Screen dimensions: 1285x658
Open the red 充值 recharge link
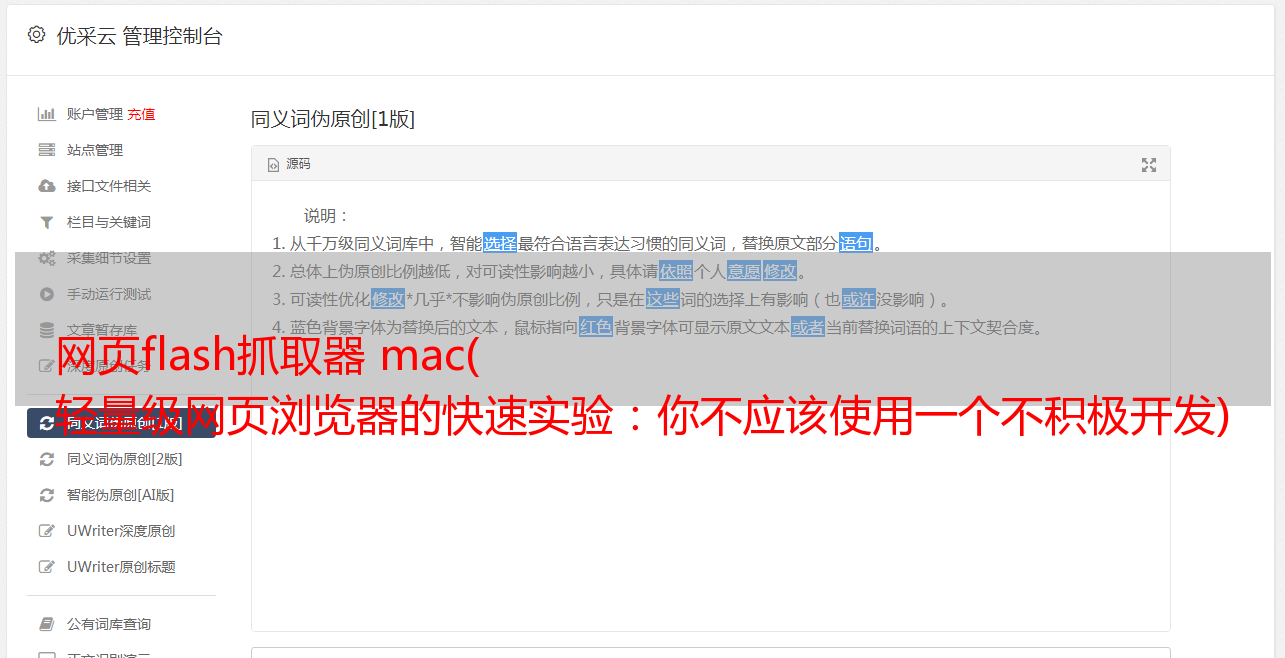click(141, 114)
